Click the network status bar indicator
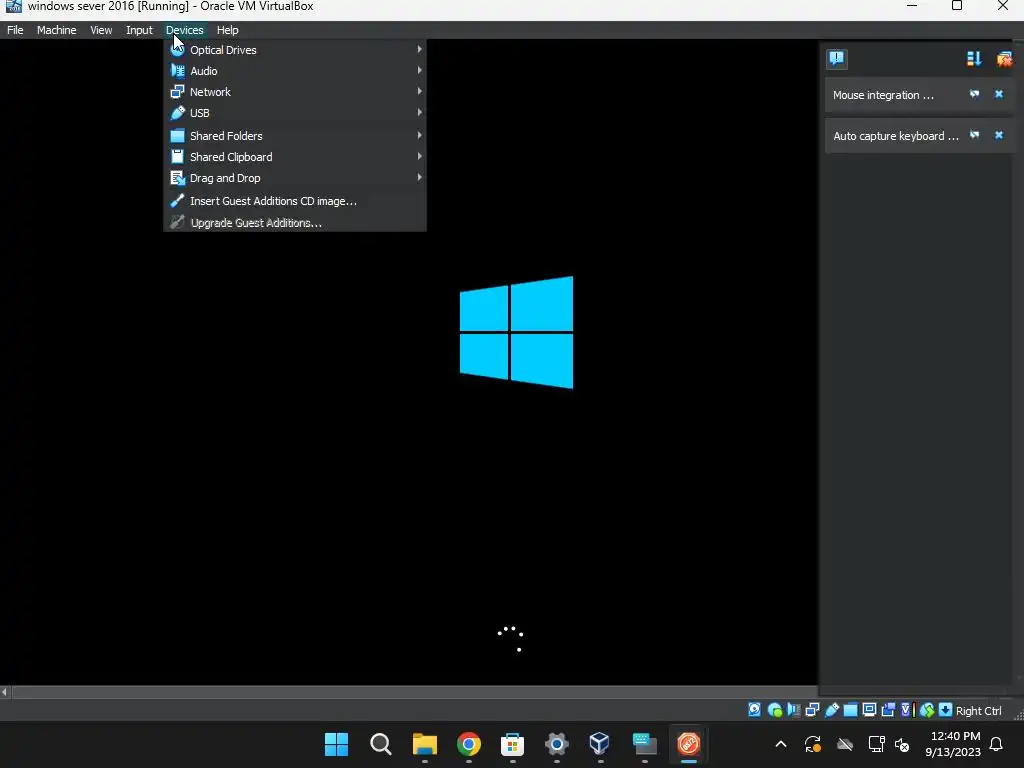The height and width of the screenshot is (768, 1024). (812, 710)
